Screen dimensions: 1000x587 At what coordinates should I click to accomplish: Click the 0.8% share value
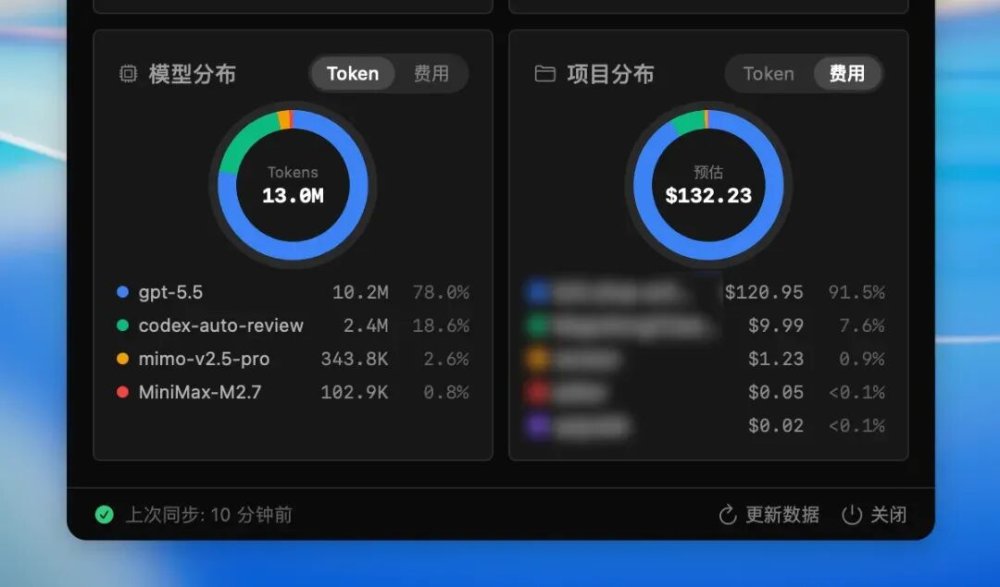(447, 392)
